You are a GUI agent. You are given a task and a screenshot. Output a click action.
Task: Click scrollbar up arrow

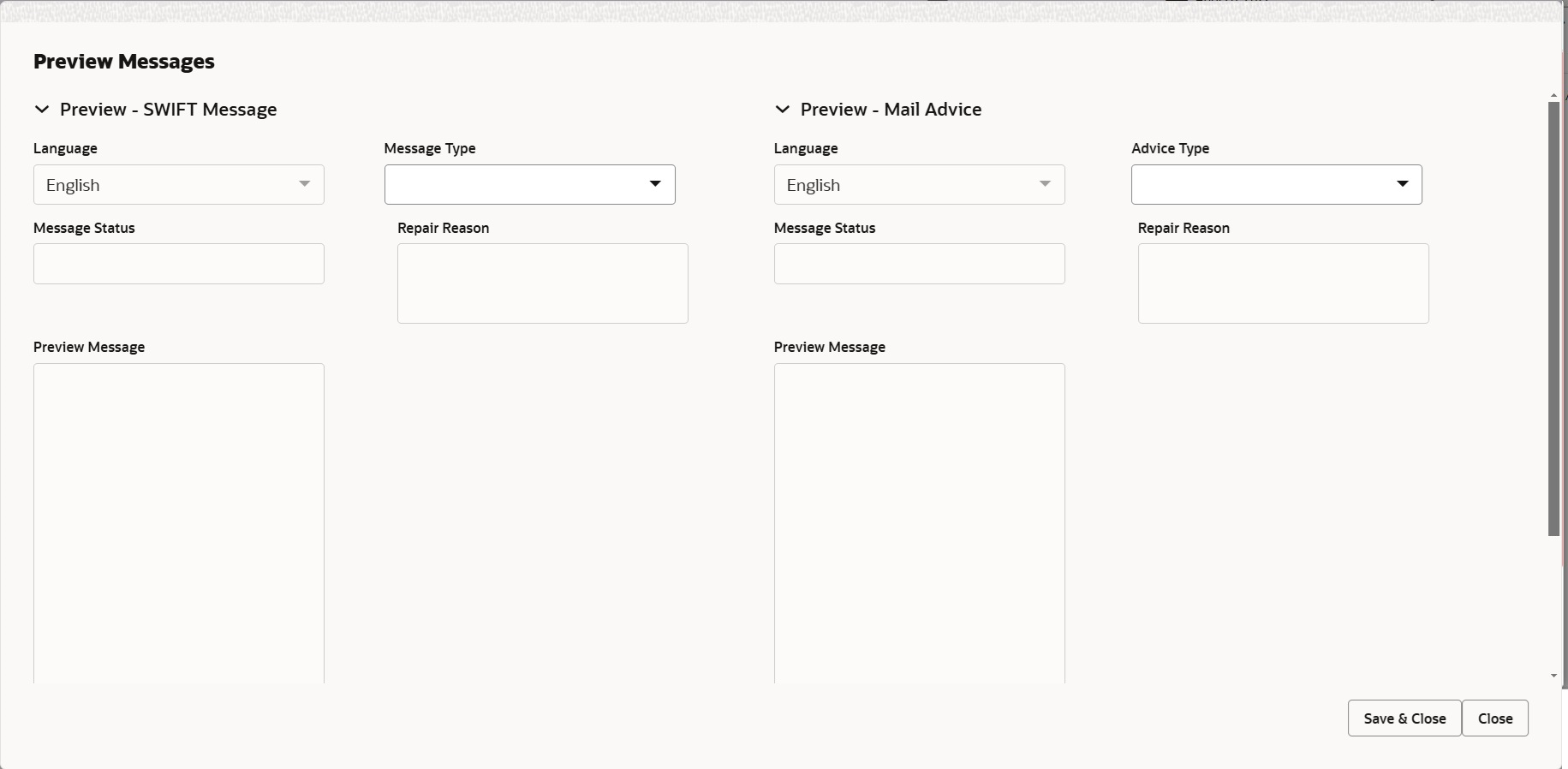tap(1554, 96)
